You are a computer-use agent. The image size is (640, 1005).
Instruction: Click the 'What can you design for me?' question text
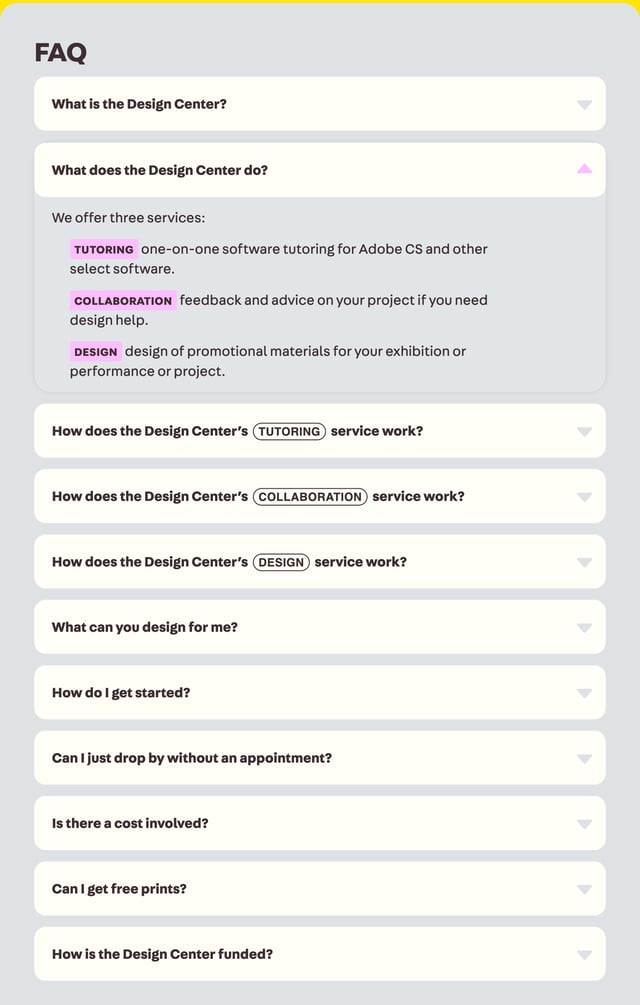coord(146,627)
